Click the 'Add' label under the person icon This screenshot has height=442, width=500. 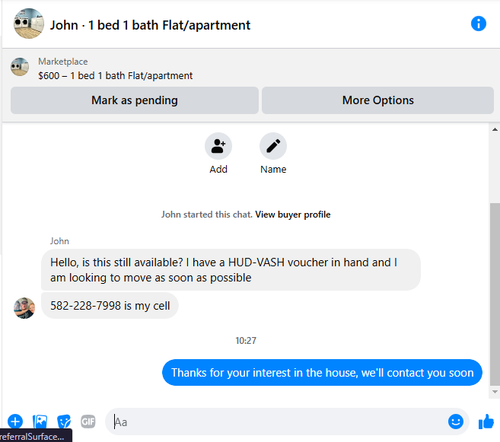(x=218, y=169)
